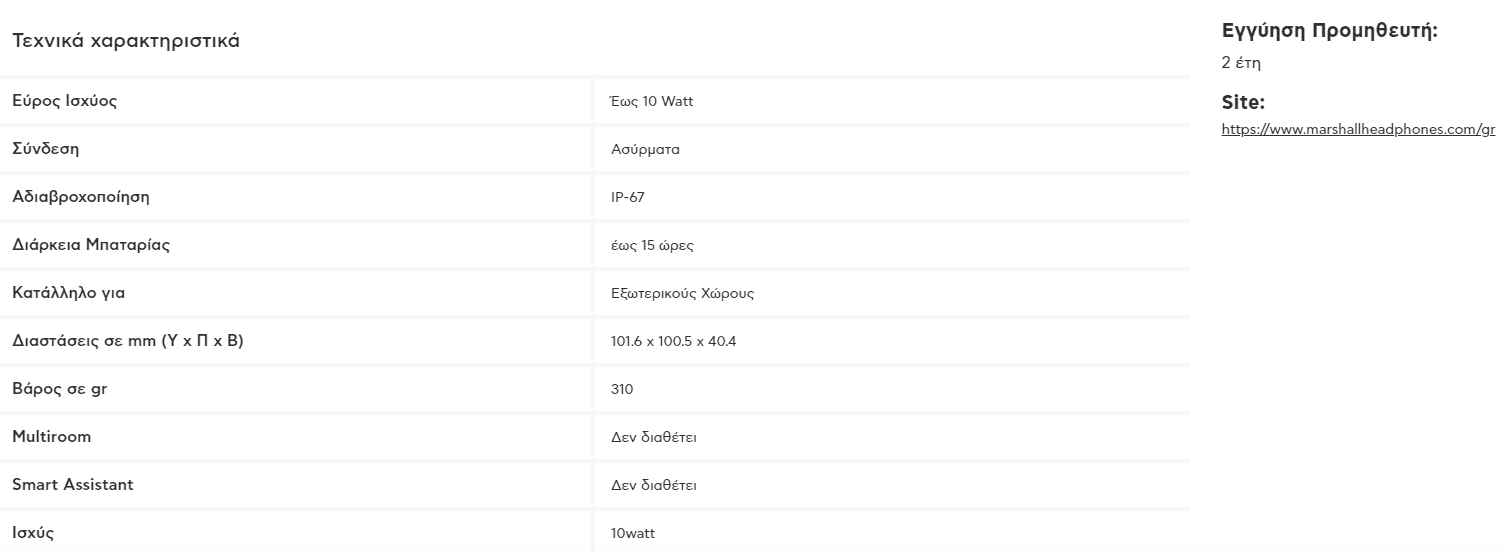Click the Έως 10 Watt value
The height and width of the screenshot is (552, 1504).
click(652, 102)
